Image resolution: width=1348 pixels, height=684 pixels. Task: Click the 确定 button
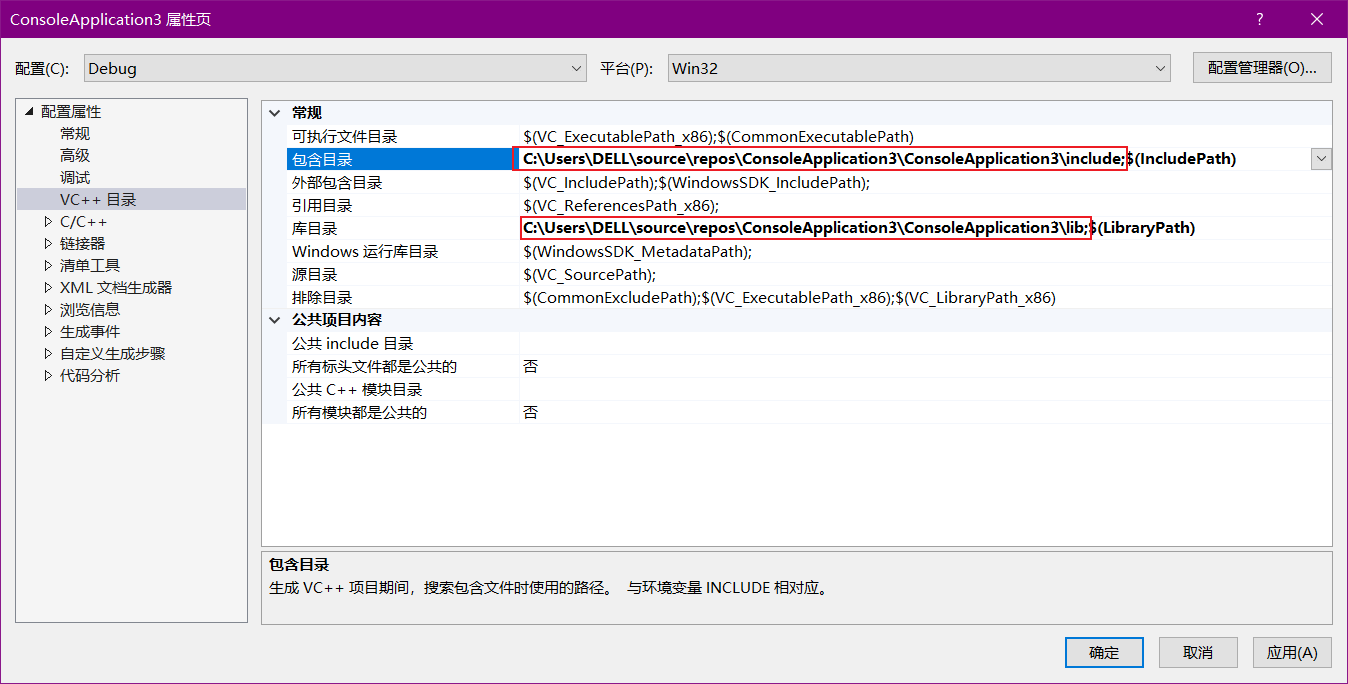tap(1104, 652)
